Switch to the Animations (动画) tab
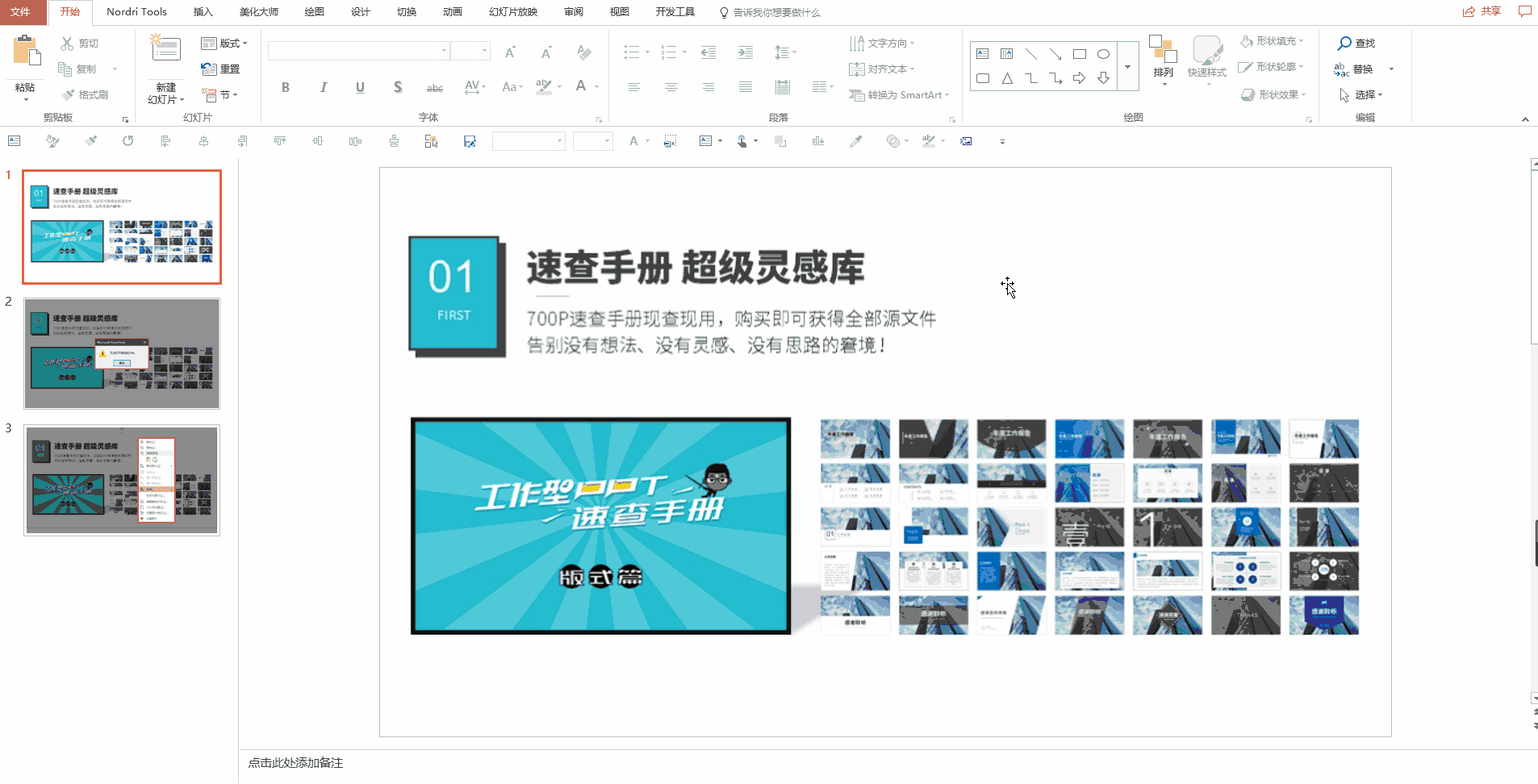Viewport: 1538px width, 784px height. 453,12
